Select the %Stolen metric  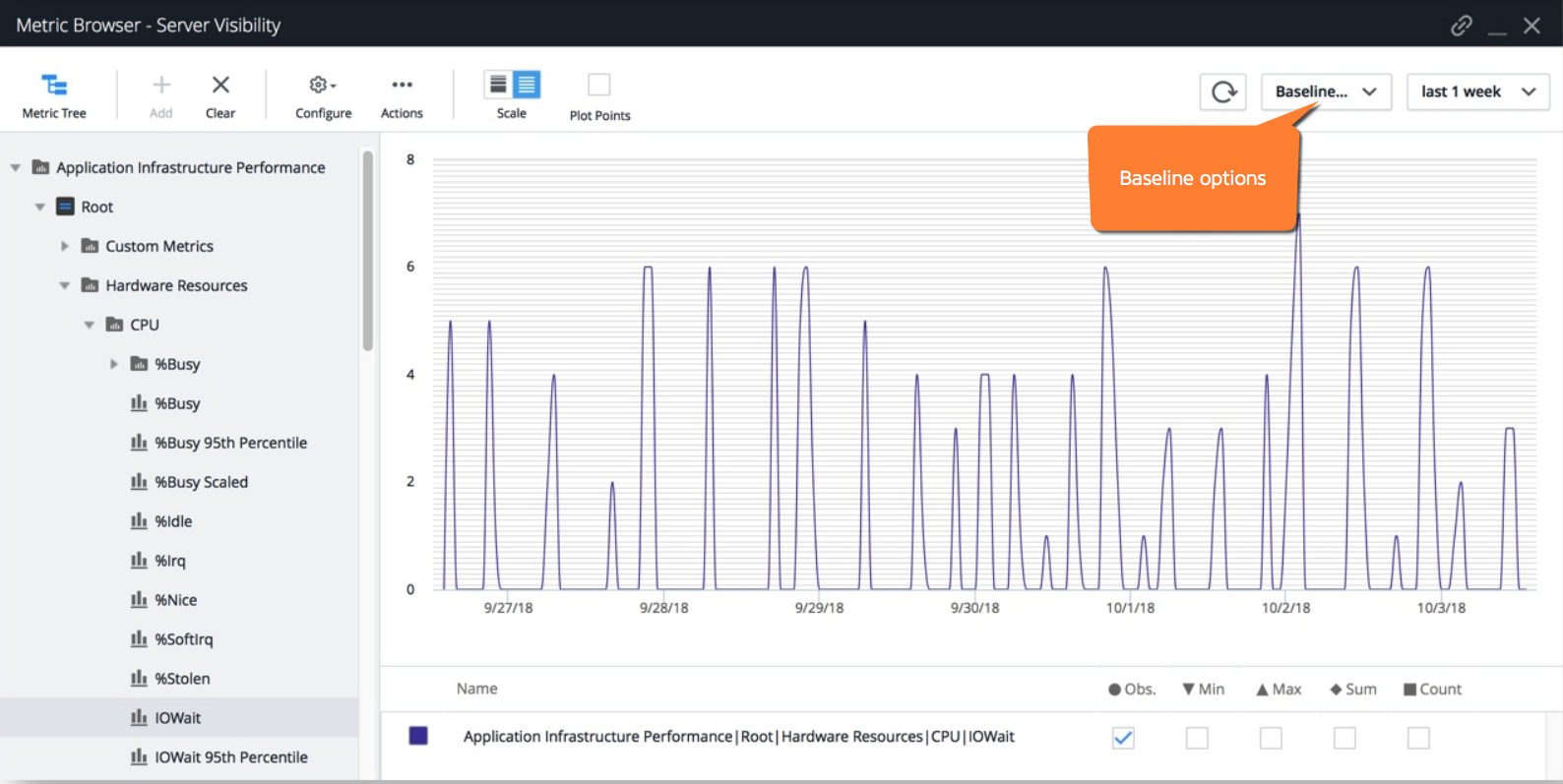click(x=182, y=679)
